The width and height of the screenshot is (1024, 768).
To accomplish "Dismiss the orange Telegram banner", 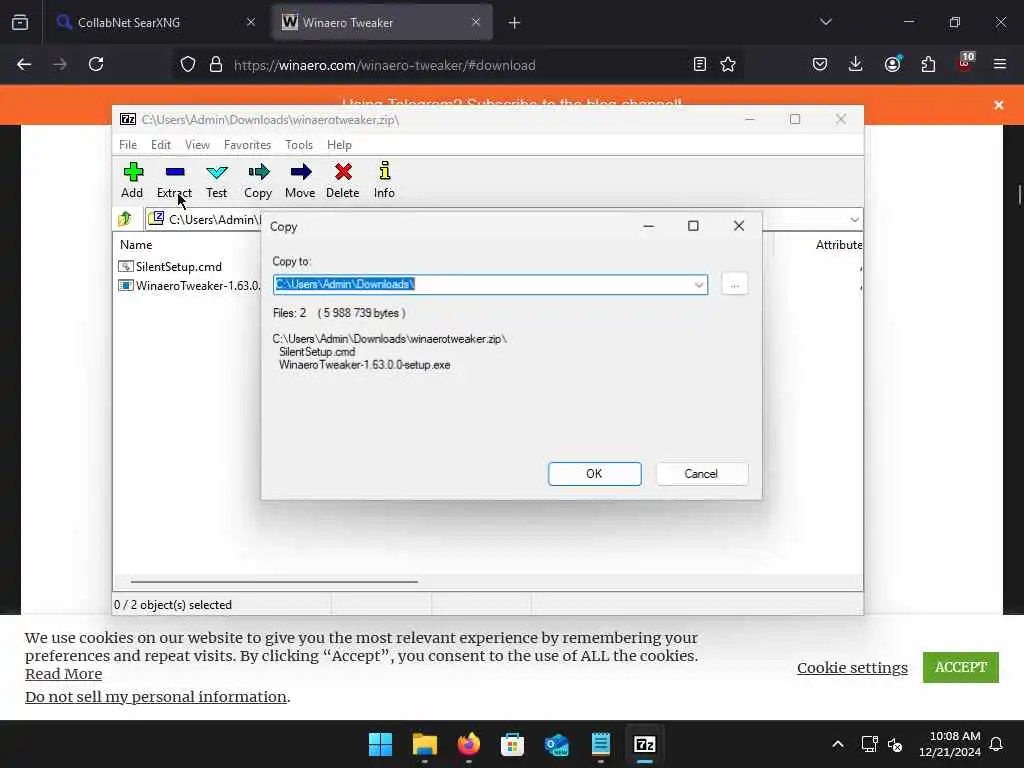I will (999, 105).
